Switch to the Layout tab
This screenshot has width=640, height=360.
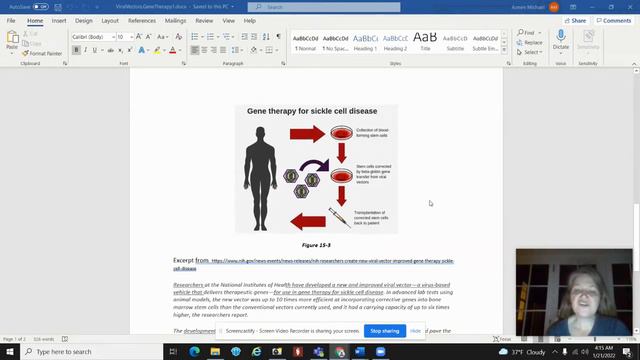[110, 20]
